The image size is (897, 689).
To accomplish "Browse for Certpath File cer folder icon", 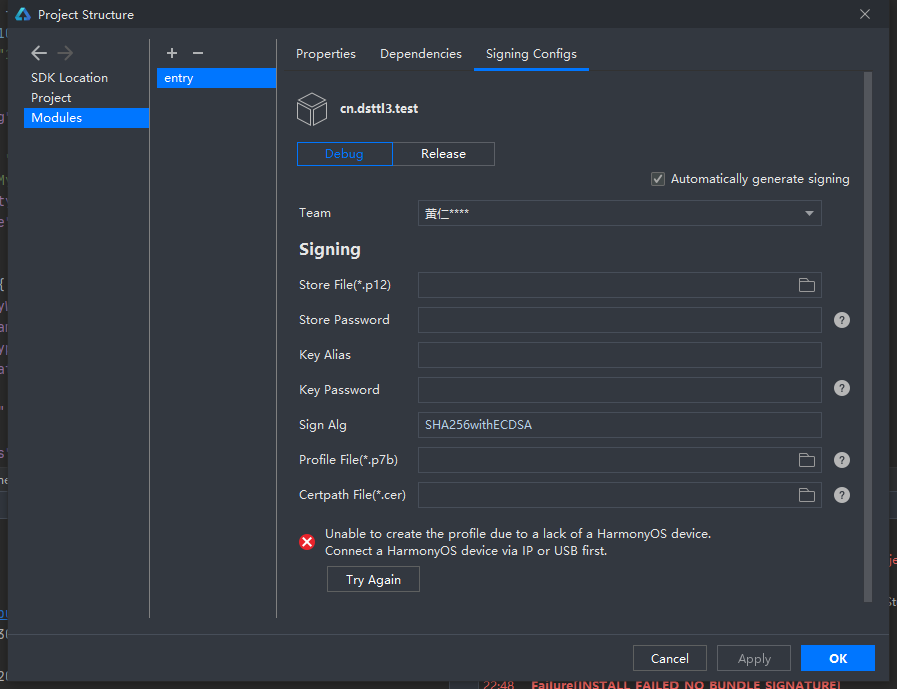I will [806, 495].
